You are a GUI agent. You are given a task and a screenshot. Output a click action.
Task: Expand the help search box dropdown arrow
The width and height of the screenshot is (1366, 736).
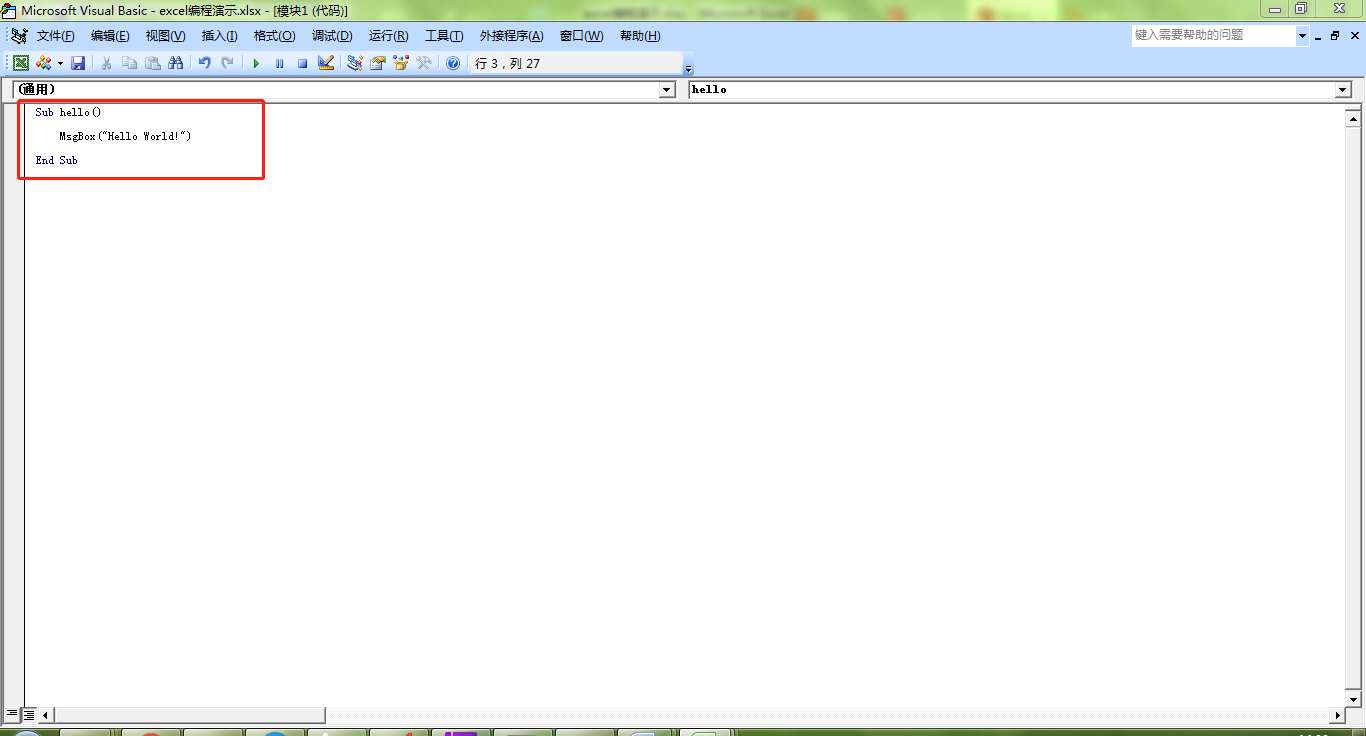pos(1302,36)
